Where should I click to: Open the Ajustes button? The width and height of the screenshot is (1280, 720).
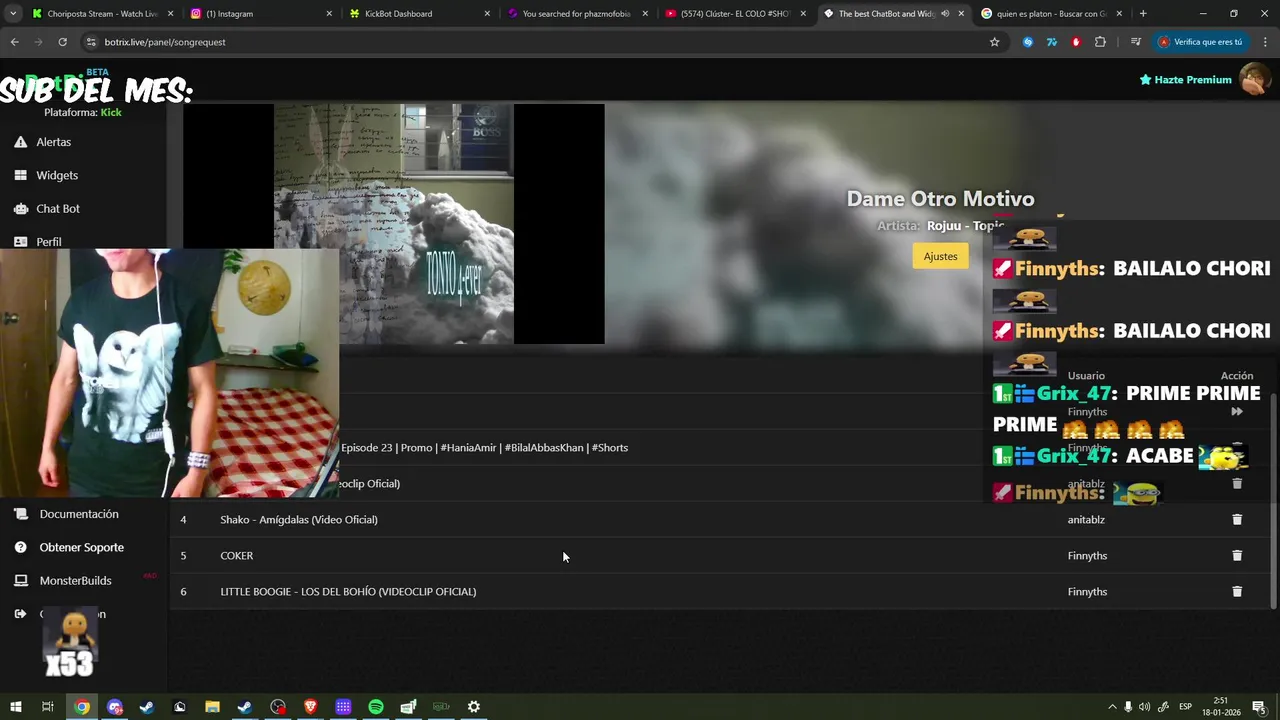[940, 256]
